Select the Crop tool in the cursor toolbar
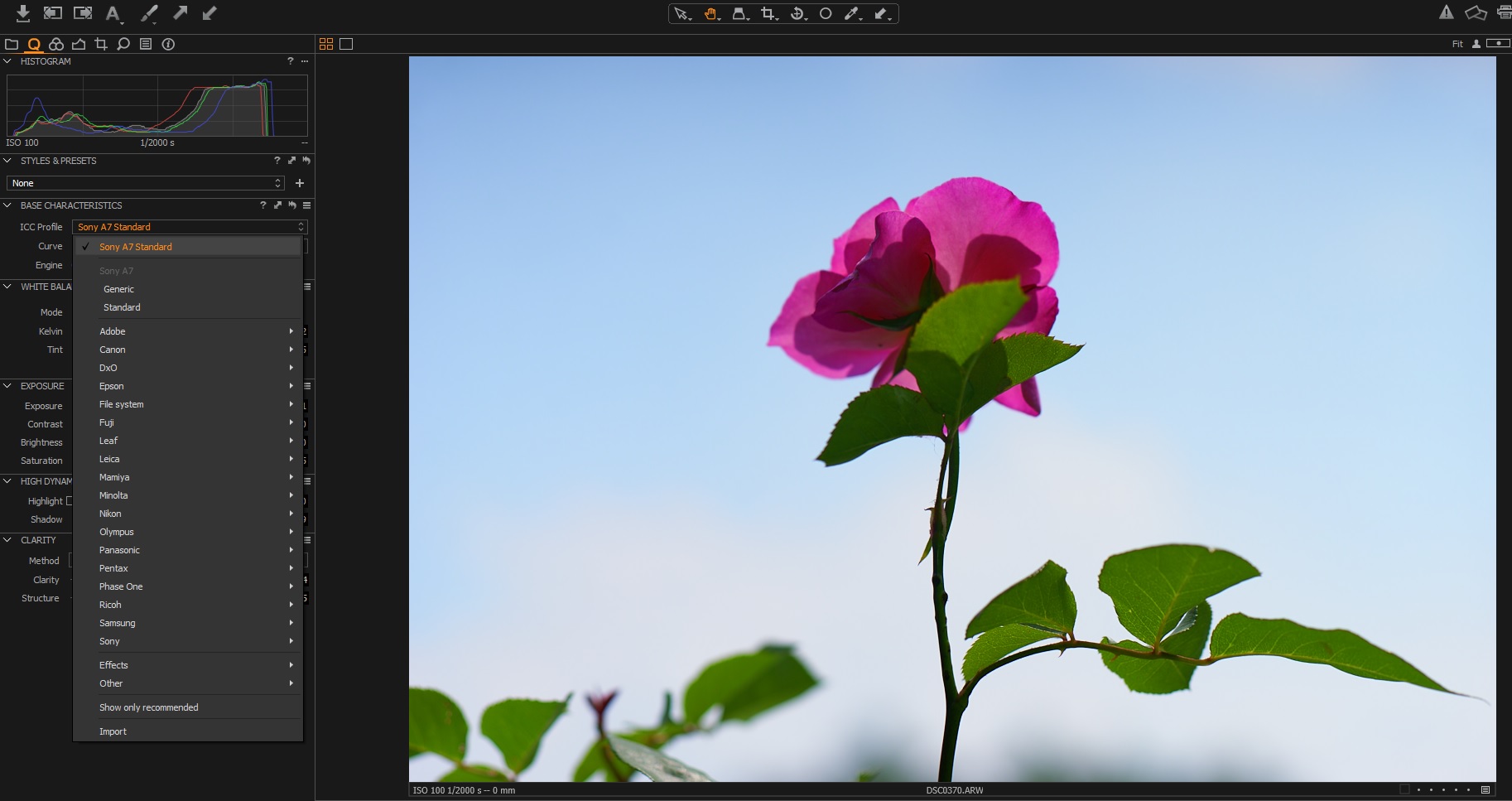 [x=768, y=14]
